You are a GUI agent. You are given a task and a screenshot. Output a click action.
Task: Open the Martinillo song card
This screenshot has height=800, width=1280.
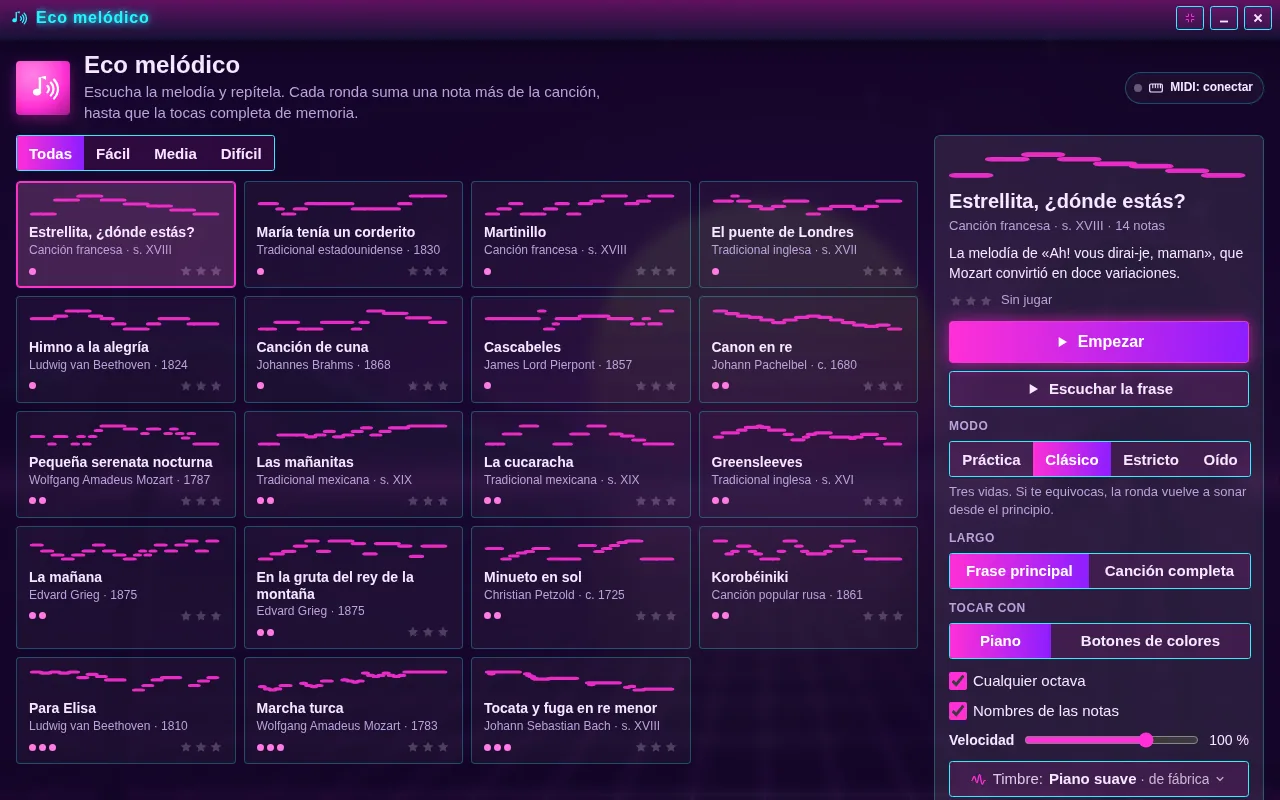580,234
